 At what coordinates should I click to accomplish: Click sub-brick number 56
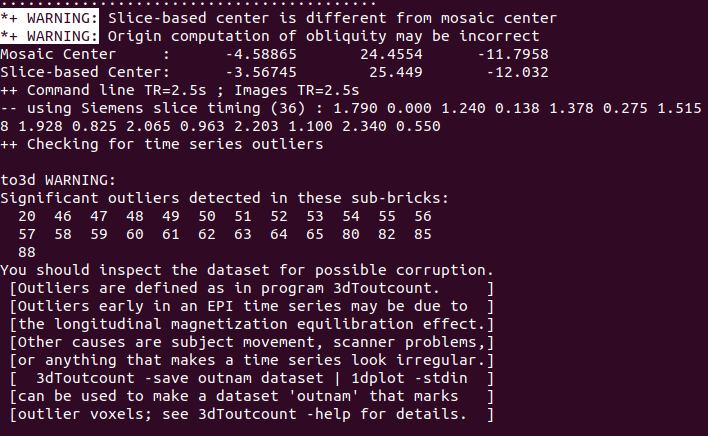coord(423,216)
